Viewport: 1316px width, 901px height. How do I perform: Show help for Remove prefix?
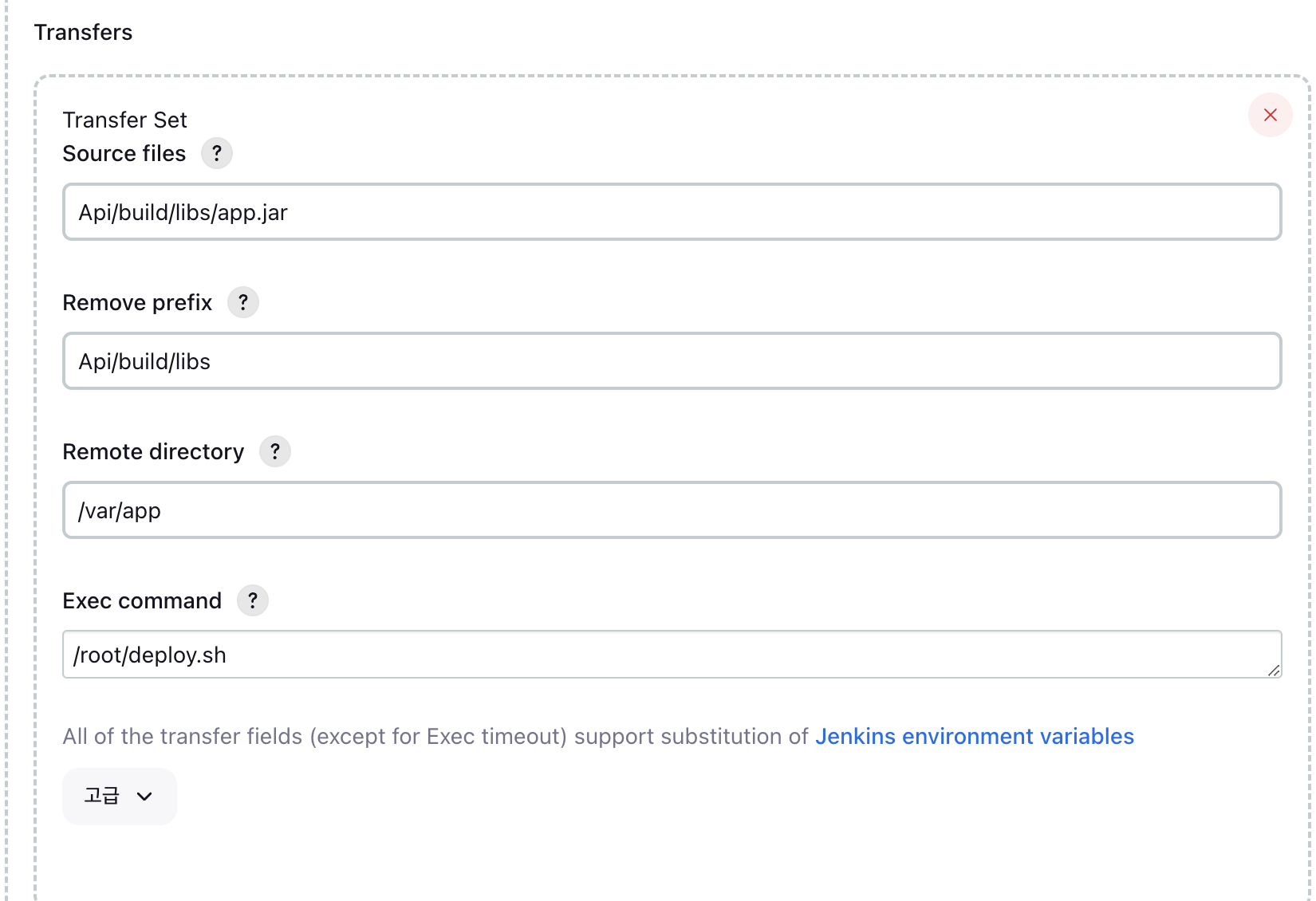pyautogui.click(x=243, y=302)
